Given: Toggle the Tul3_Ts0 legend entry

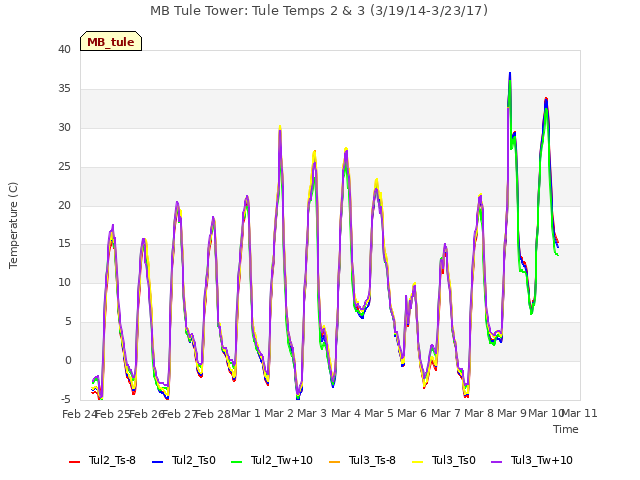Looking at the screenshot, I should point(444,460).
